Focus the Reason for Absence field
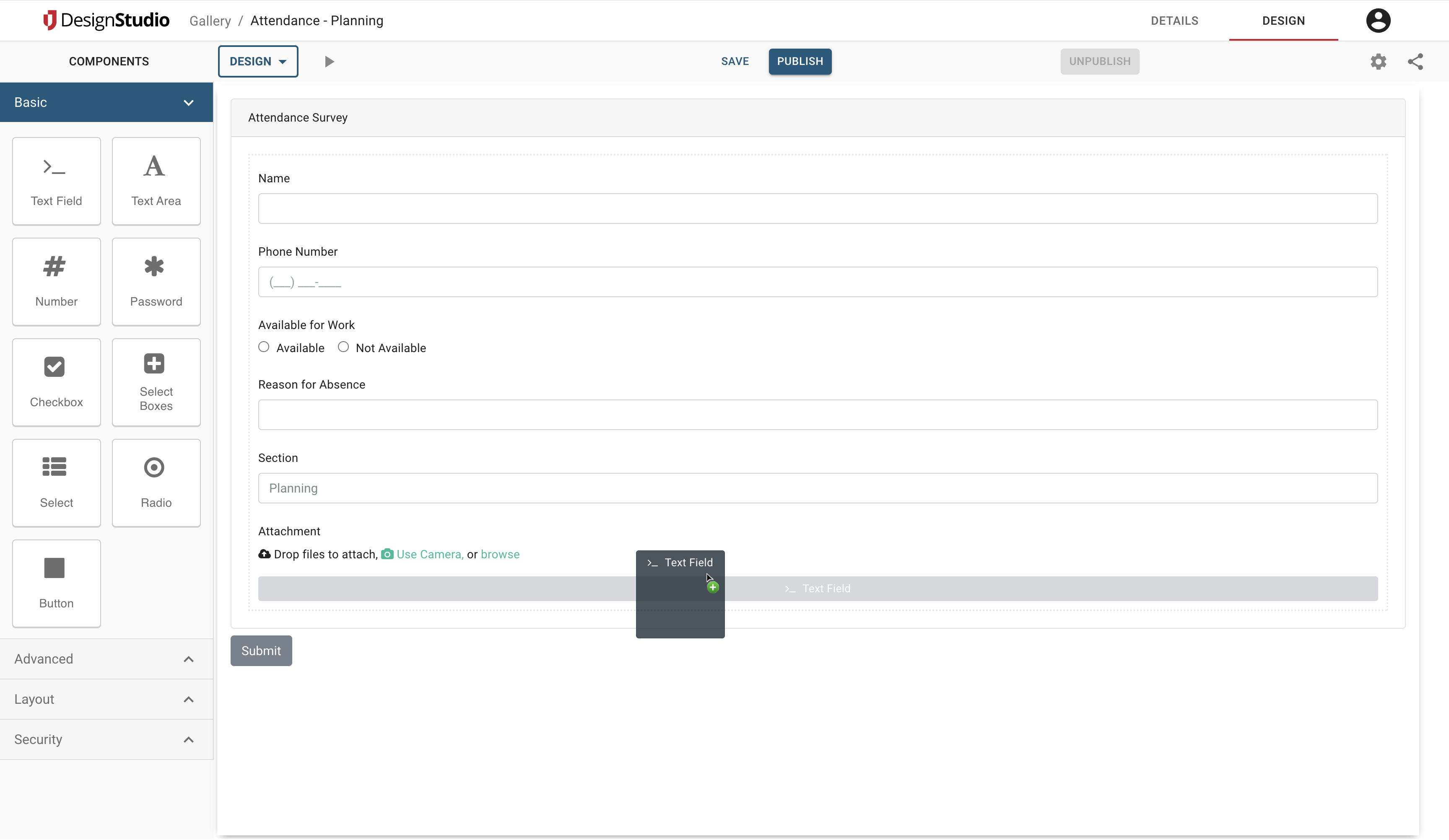Viewport: 1449px width, 840px height. 818,415
